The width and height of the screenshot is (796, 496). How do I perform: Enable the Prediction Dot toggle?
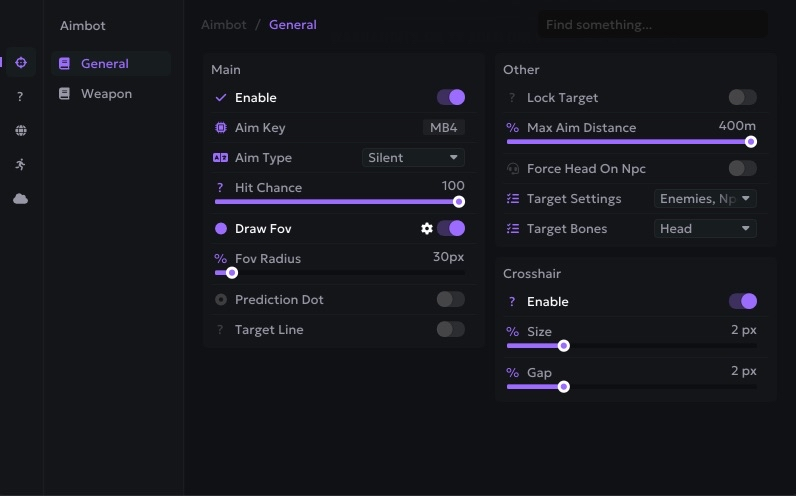(x=450, y=300)
